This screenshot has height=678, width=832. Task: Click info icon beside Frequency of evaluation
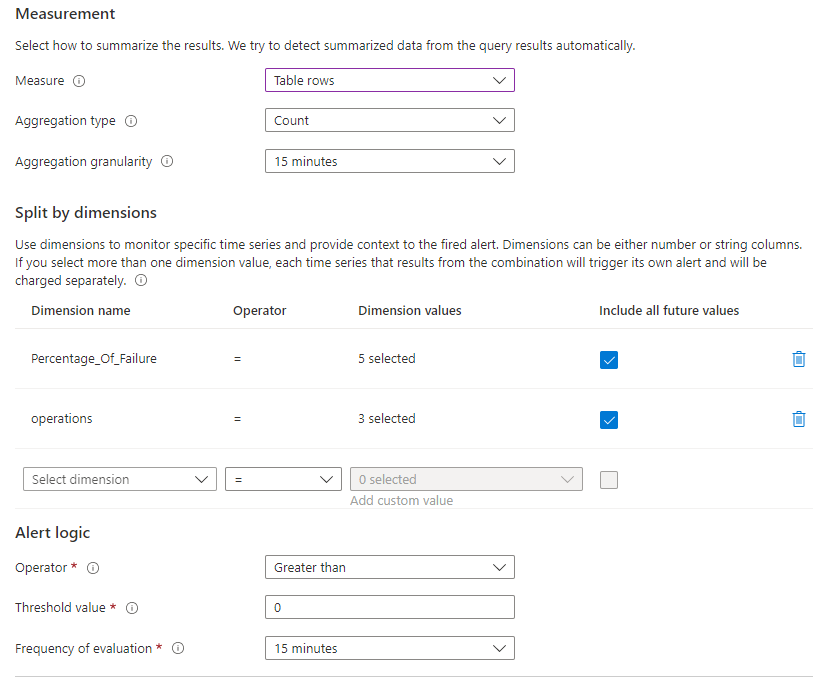point(178,648)
